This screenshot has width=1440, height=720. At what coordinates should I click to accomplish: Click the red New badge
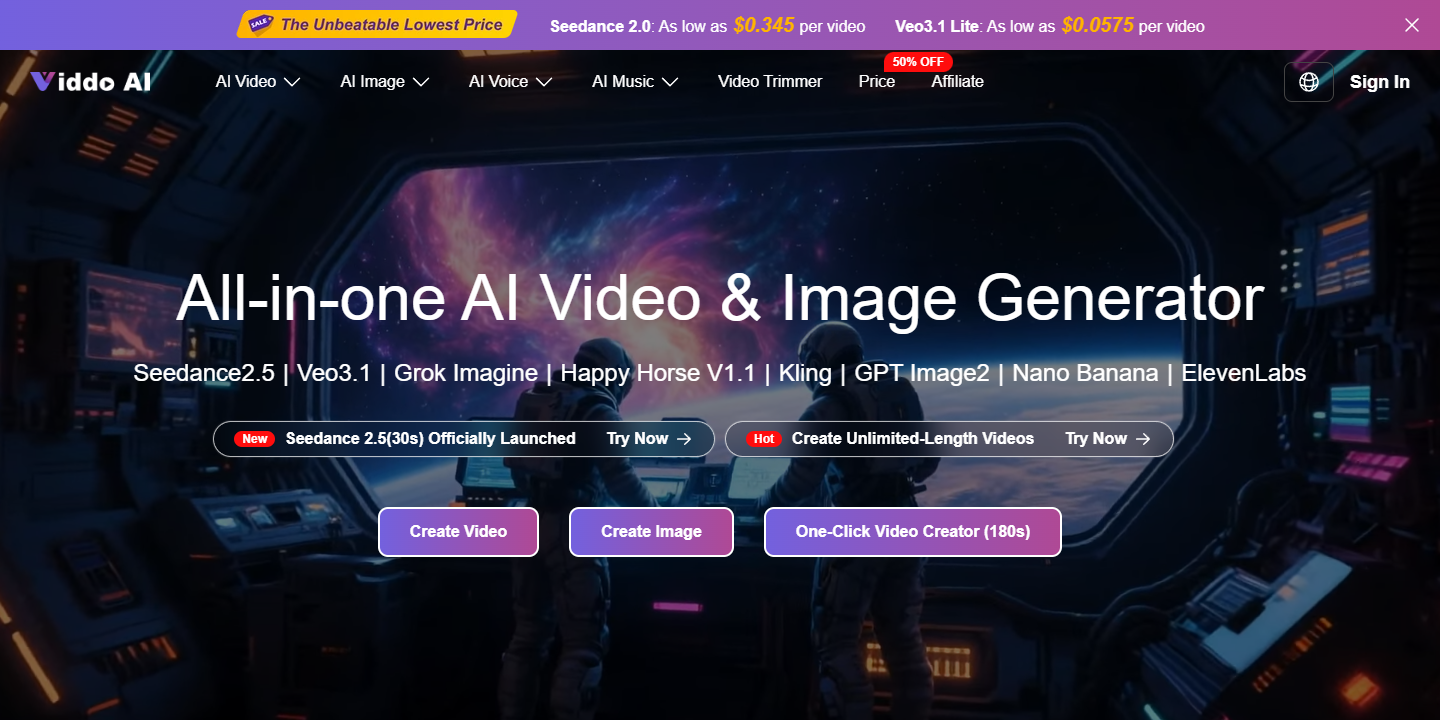point(255,439)
